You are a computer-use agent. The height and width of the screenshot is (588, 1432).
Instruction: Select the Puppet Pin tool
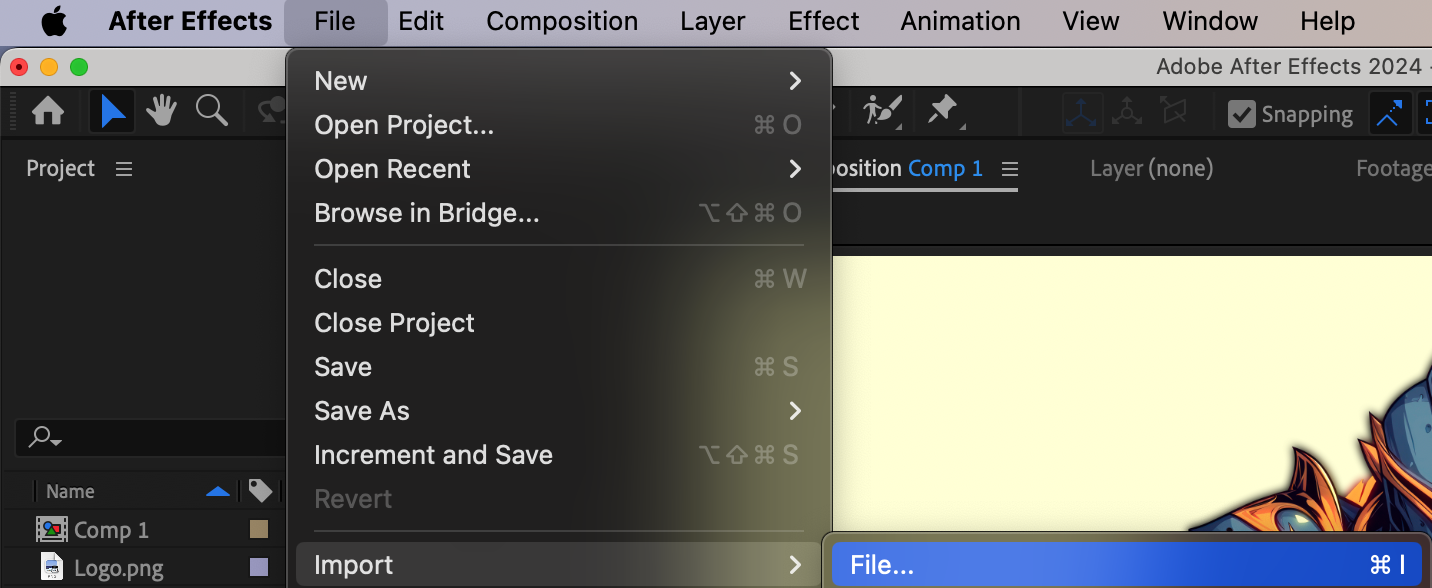point(943,111)
